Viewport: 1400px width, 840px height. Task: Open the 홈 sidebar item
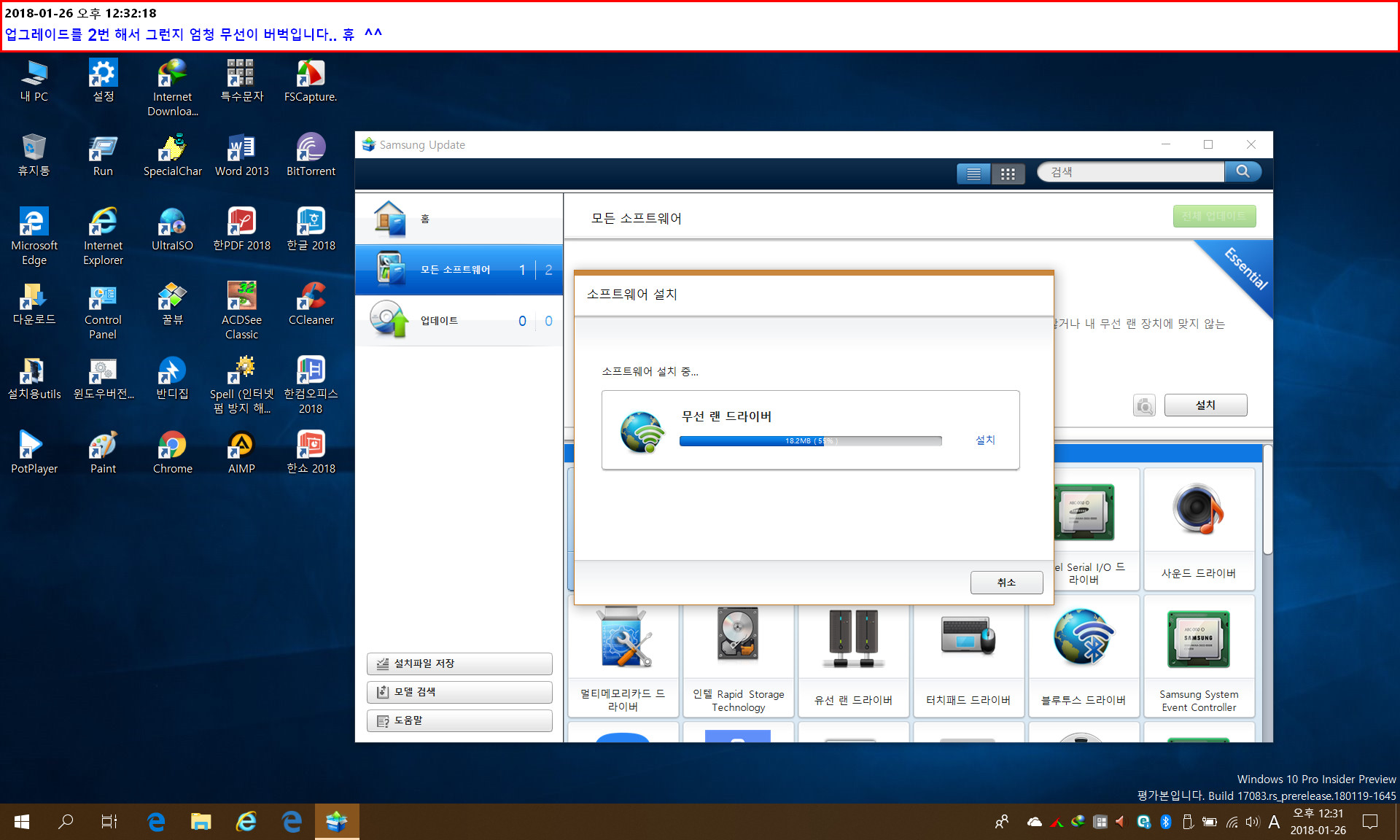tap(459, 219)
